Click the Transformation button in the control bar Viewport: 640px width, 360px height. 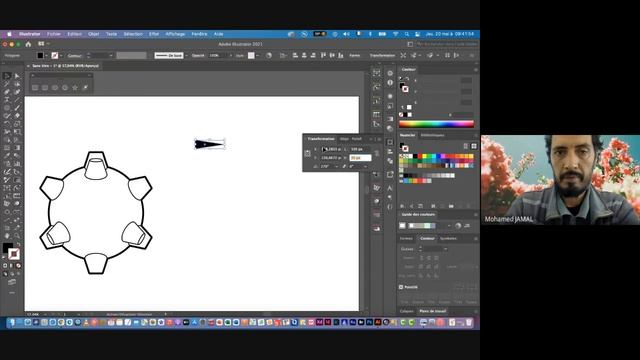pyautogui.click(x=382, y=56)
